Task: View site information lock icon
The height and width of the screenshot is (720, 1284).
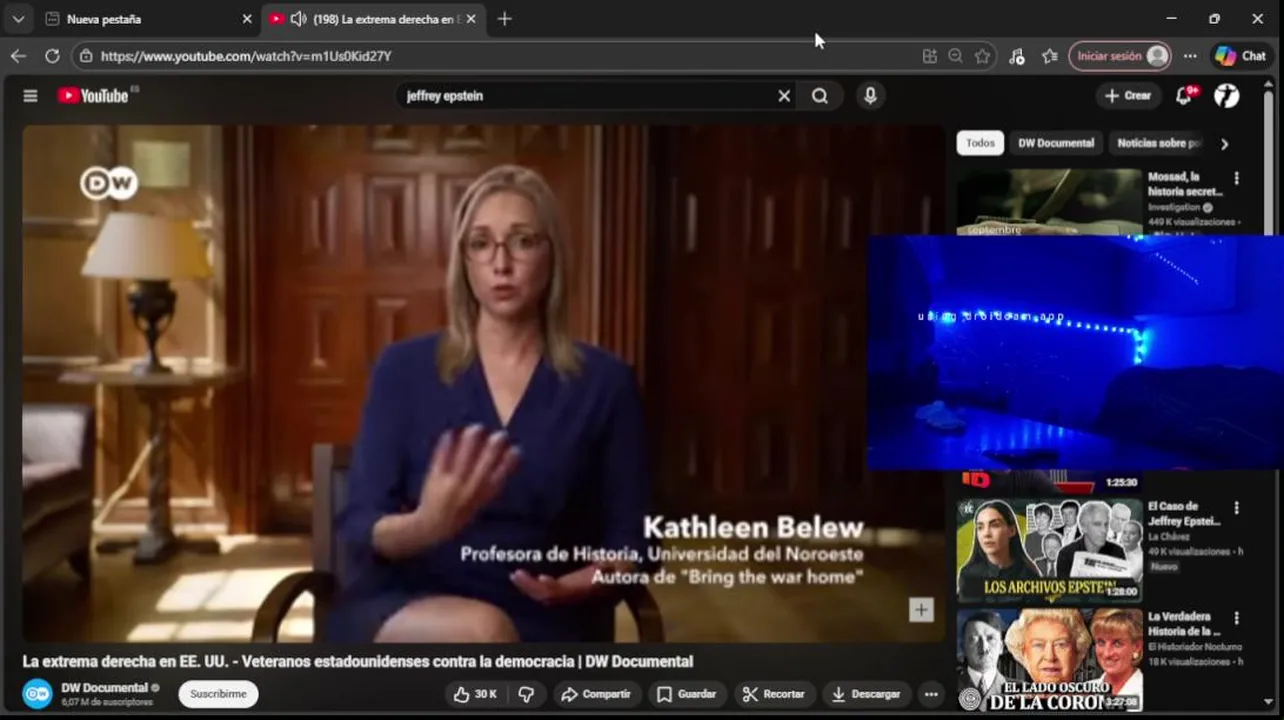Action: 87,56
